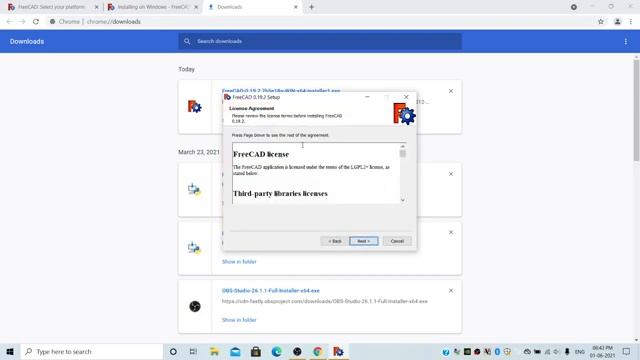Reload the downloads page
This screenshot has height=360, width=640.
[x=36, y=22]
